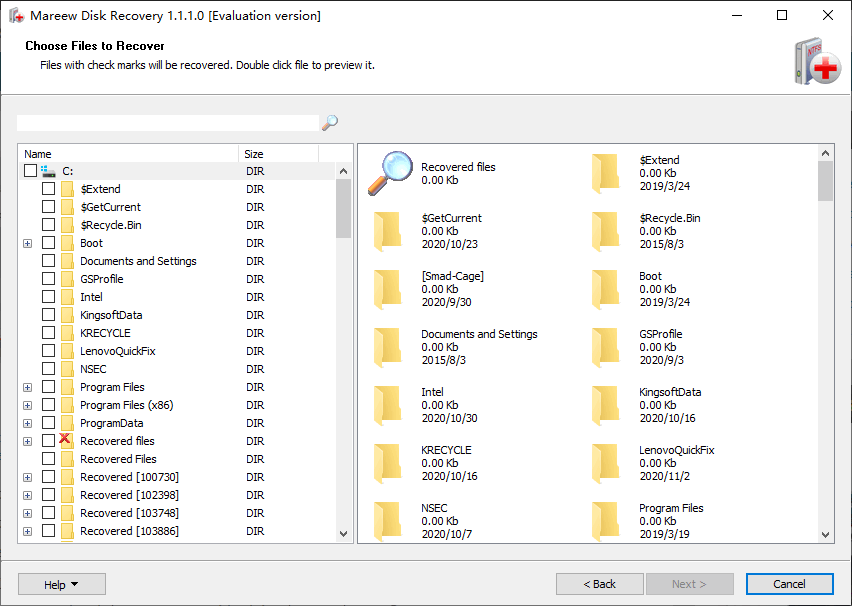The image size is (852, 606).
Task: Check the KingsoftData checkbox
Action: [48, 315]
